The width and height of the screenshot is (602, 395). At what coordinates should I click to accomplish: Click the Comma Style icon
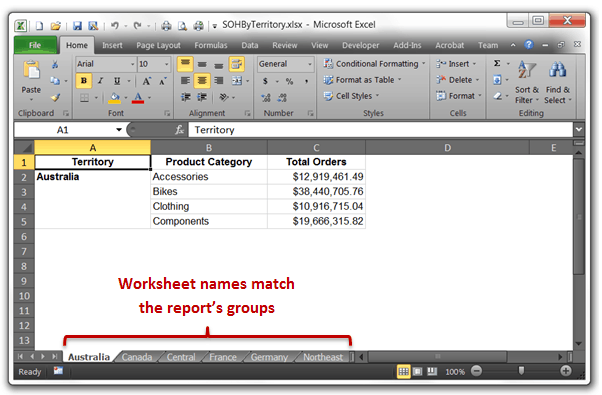306,81
